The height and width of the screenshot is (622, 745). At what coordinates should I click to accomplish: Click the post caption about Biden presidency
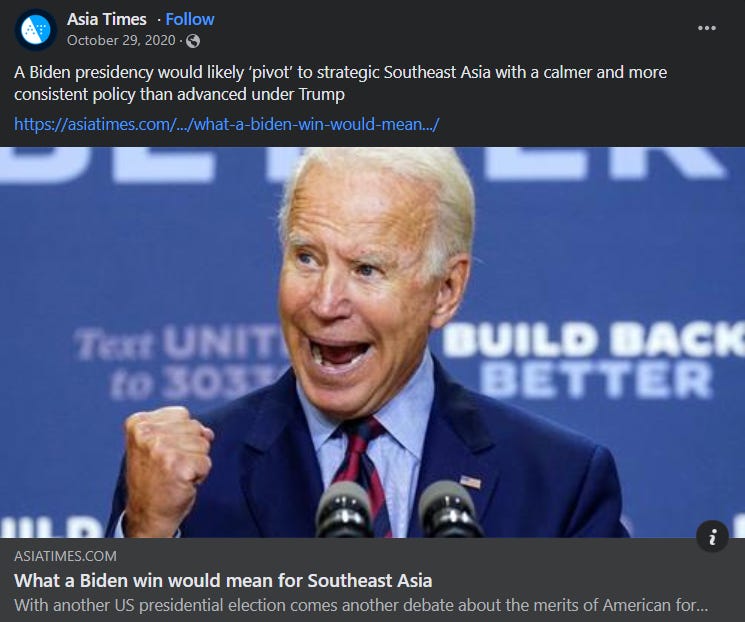pos(340,83)
